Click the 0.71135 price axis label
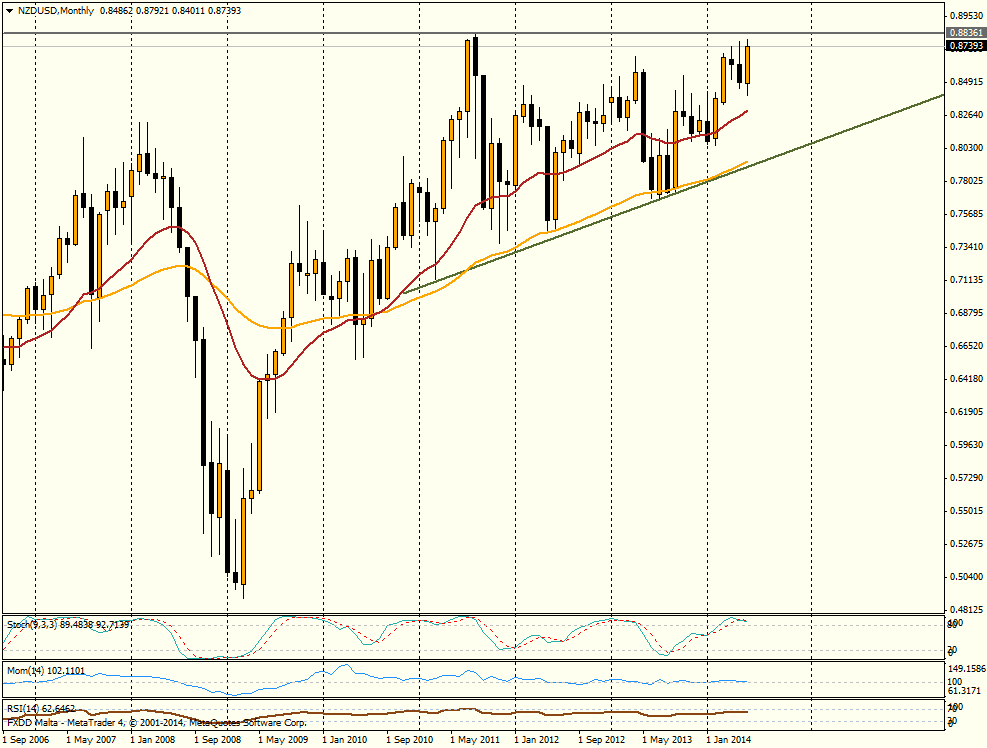 click(x=964, y=280)
